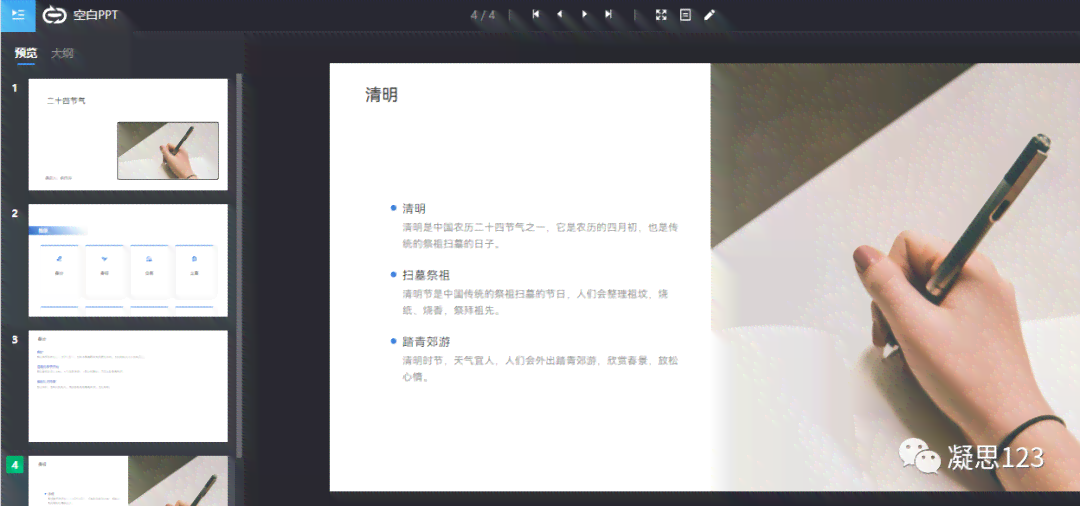
Task: Switch to 大纲 tab
Action: (x=62, y=53)
